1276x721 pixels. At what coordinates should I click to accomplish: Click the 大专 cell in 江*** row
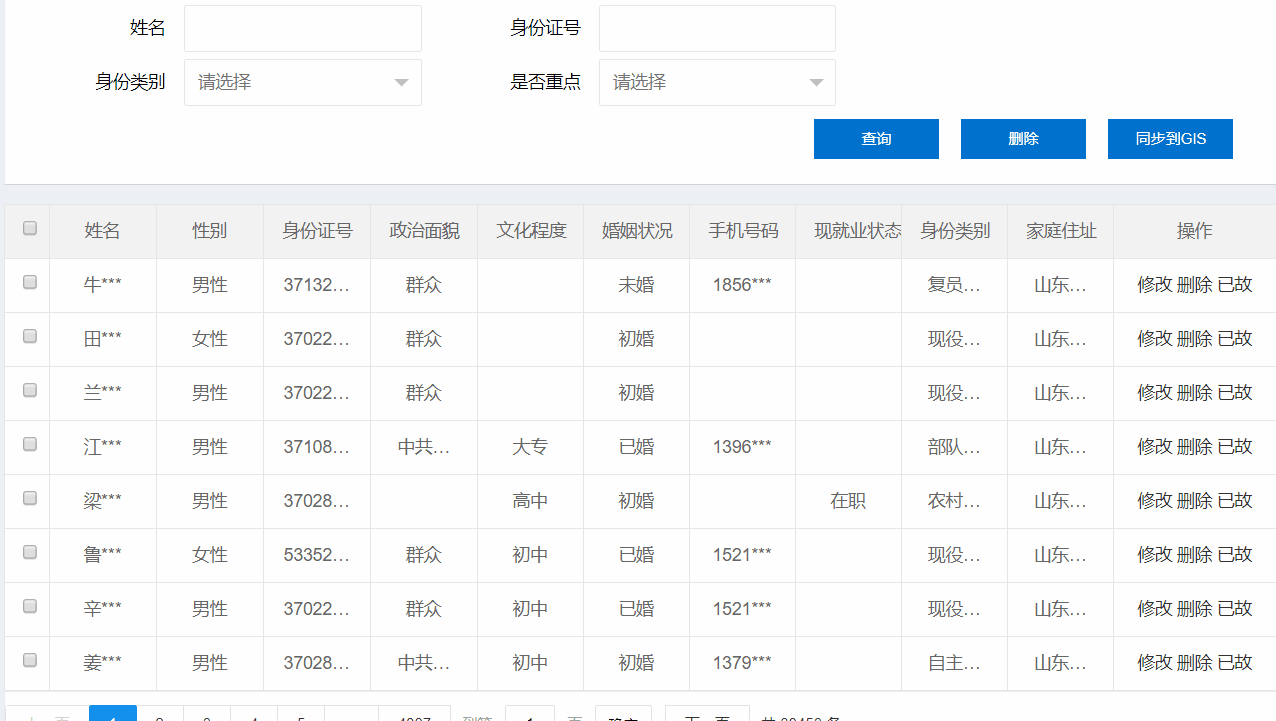click(x=530, y=447)
